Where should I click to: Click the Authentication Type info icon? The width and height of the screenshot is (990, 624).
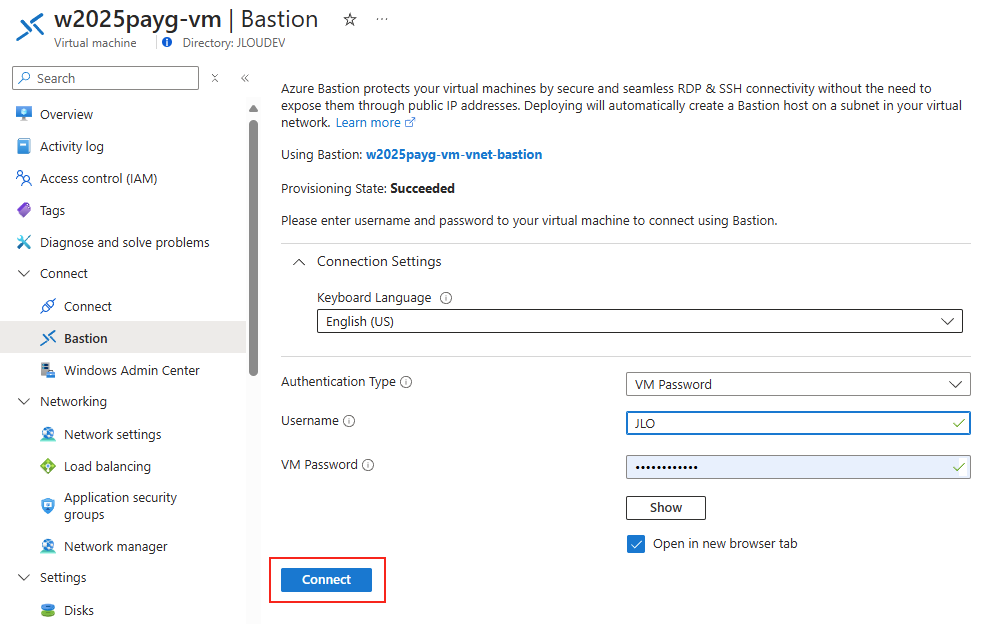(x=406, y=382)
